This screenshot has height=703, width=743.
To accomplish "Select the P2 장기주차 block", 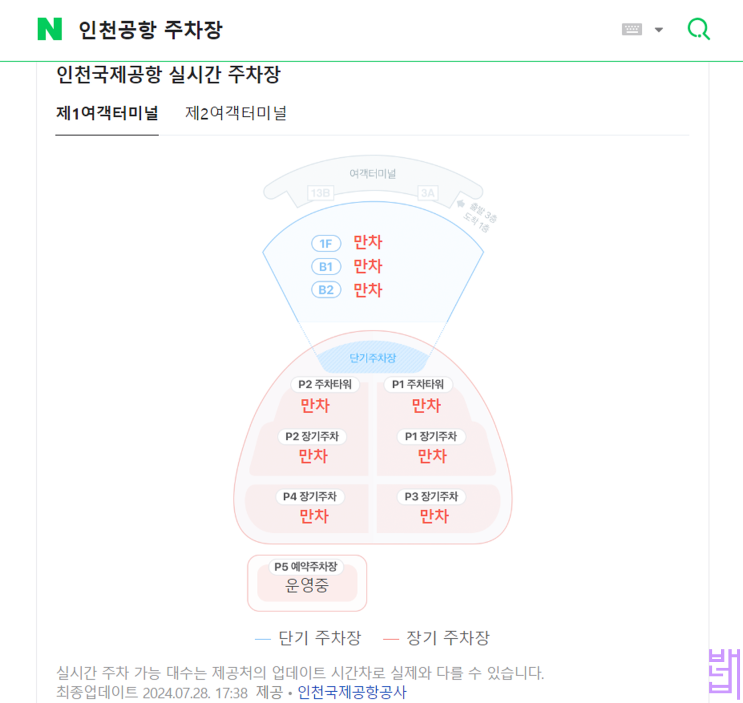I will point(313,447).
